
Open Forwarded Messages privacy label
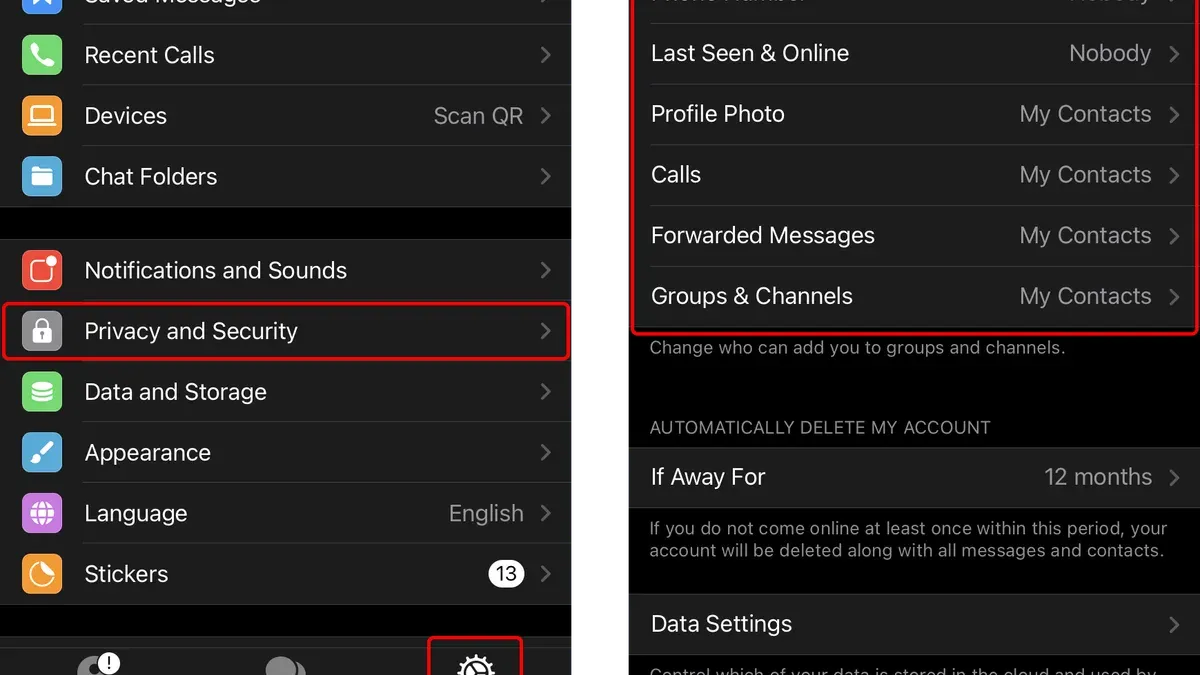click(x=763, y=236)
